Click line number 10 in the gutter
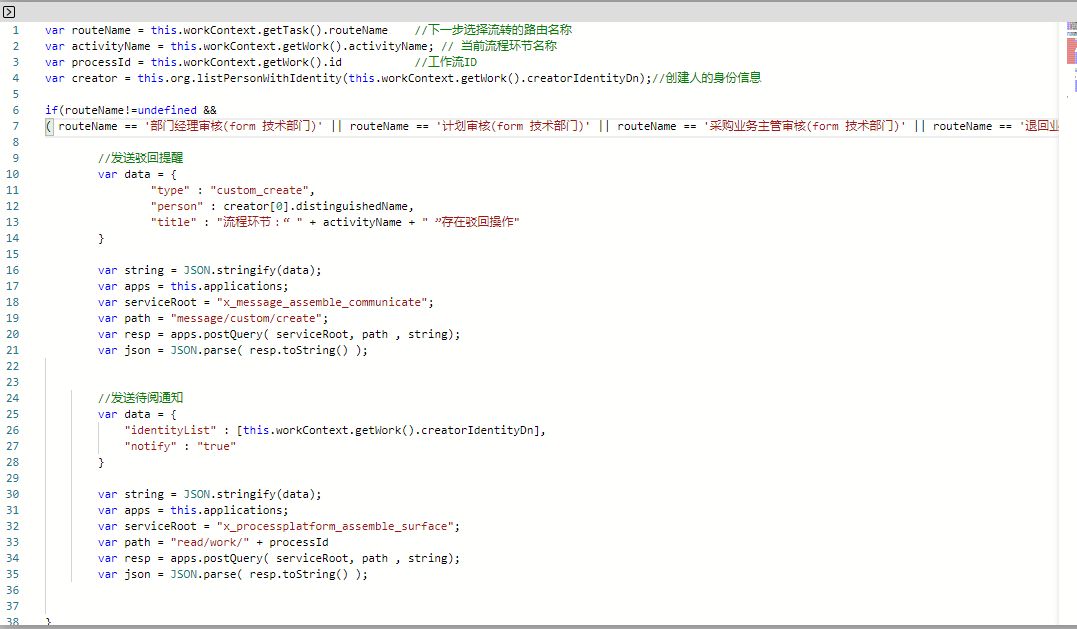The image size is (1077, 629). point(12,174)
